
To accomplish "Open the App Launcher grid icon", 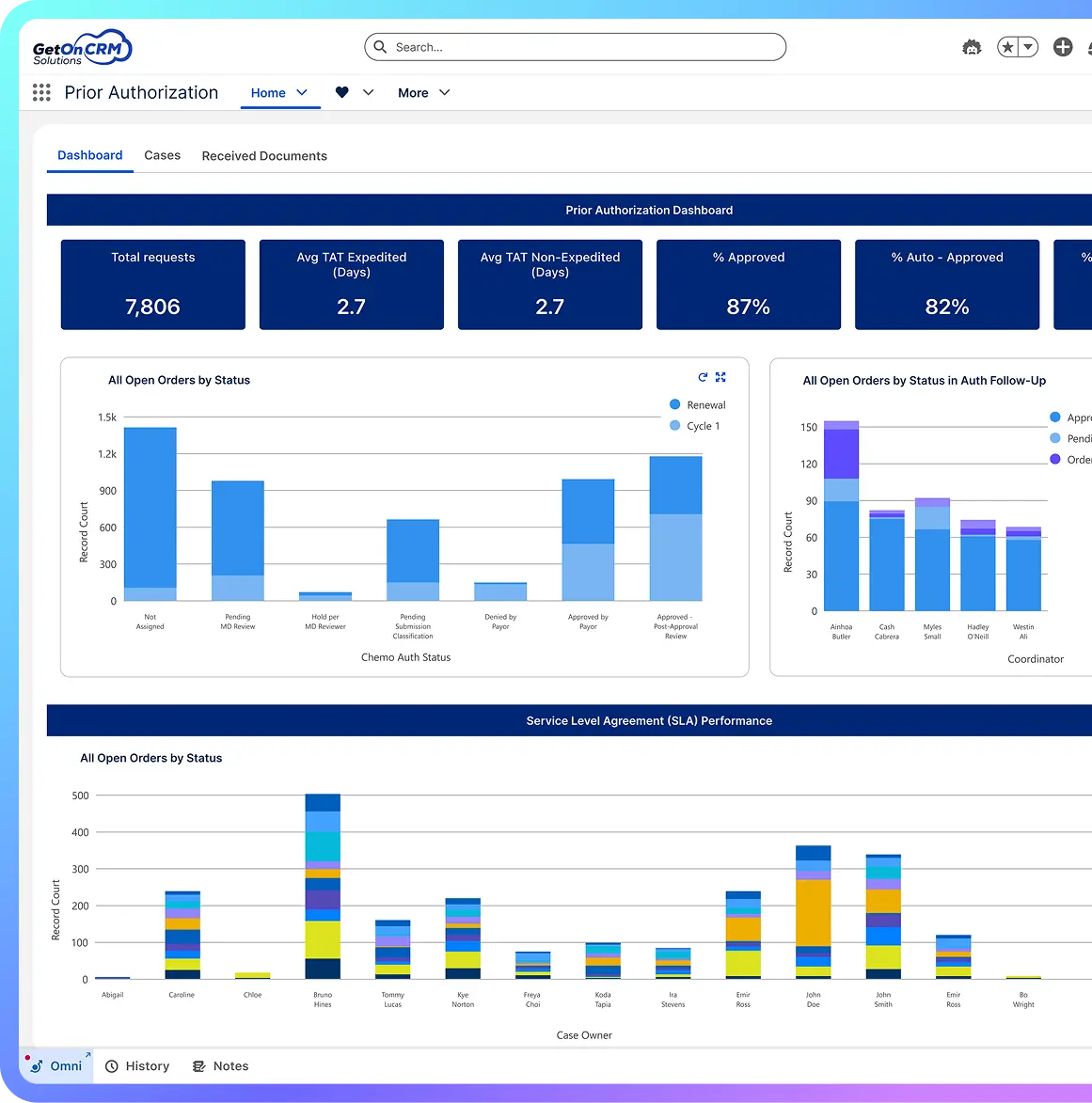I will pyautogui.click(x=40, y=92).
